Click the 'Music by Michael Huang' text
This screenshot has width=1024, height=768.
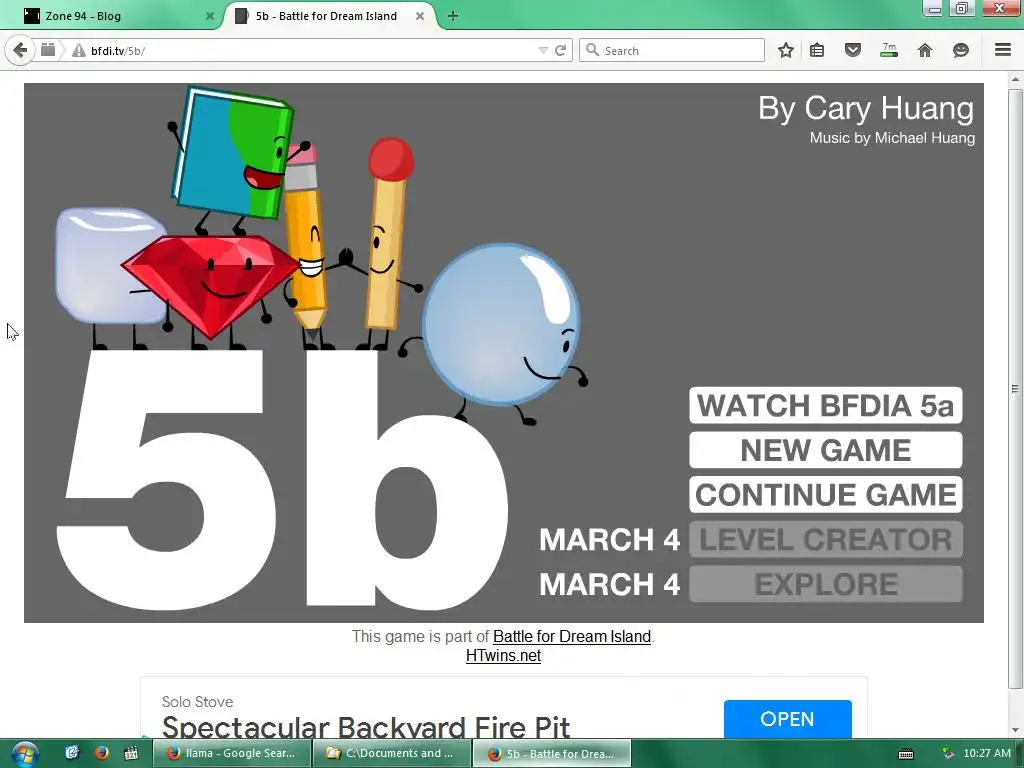tap(892, 138)
